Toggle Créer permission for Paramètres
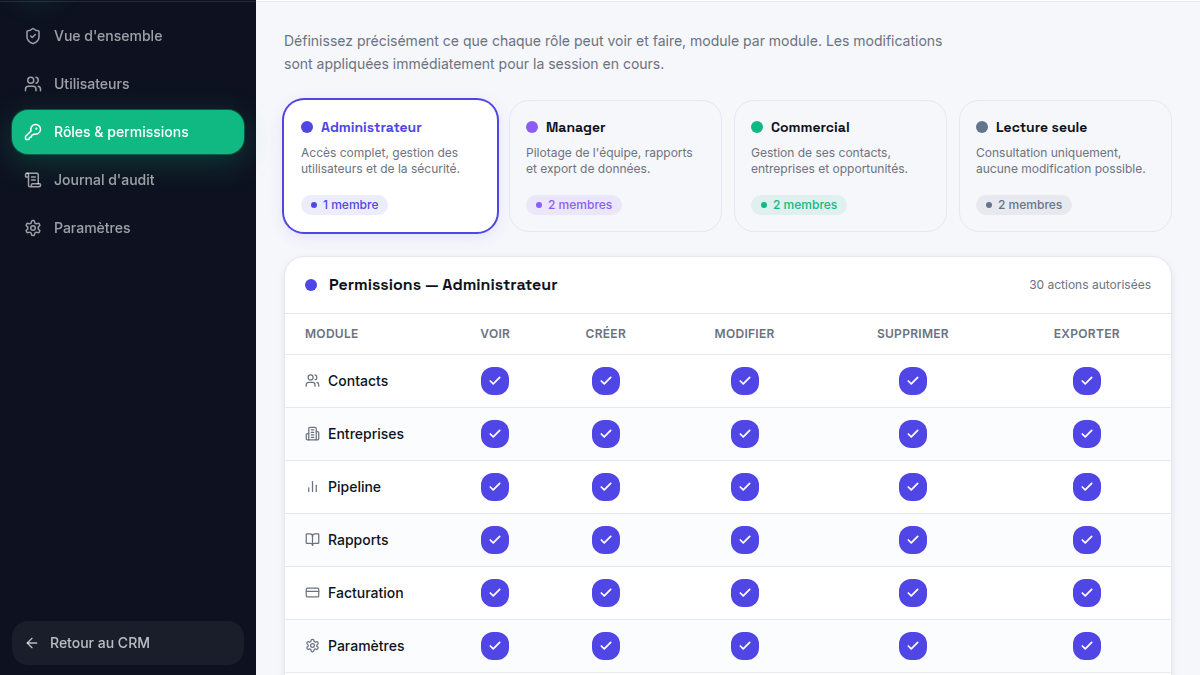The width and height of the screenshot is (1200, 675). point(606,646)
